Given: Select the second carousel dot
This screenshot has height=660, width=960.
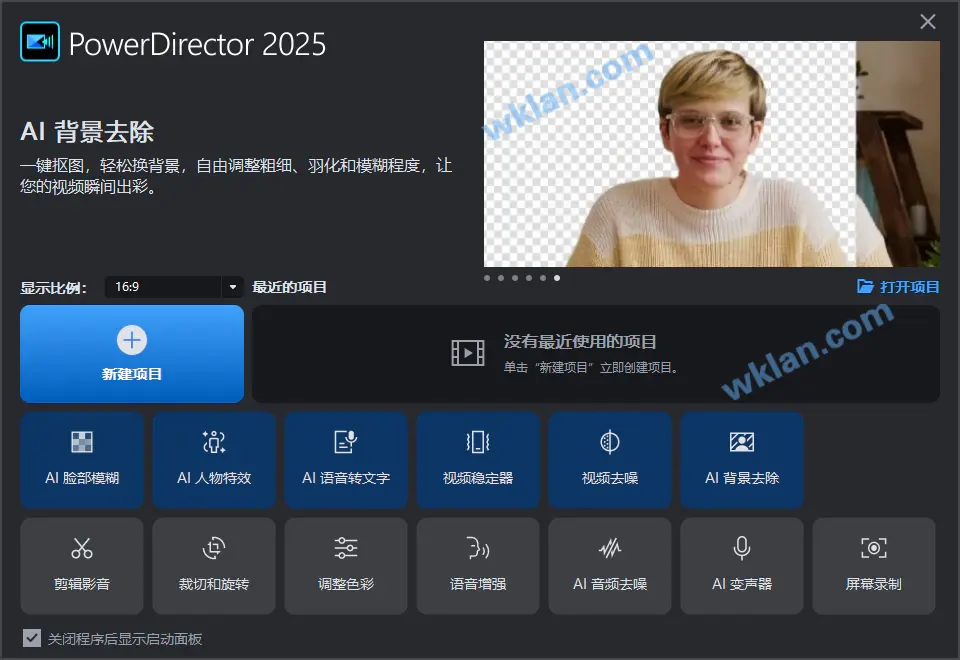Looking at the screenshot, I should (x=501, y=278).
